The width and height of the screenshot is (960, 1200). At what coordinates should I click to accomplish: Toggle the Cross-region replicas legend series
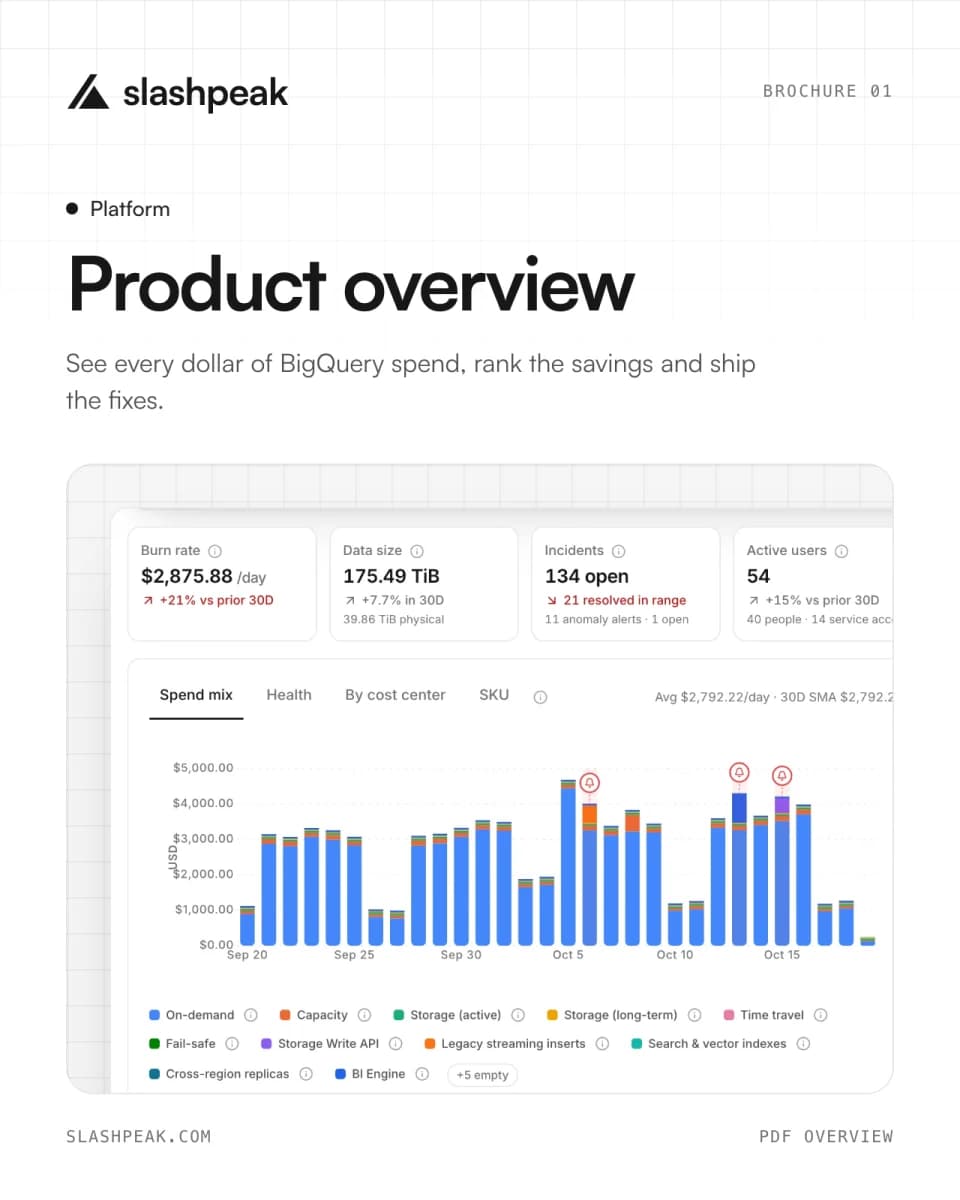point(219,1074)
